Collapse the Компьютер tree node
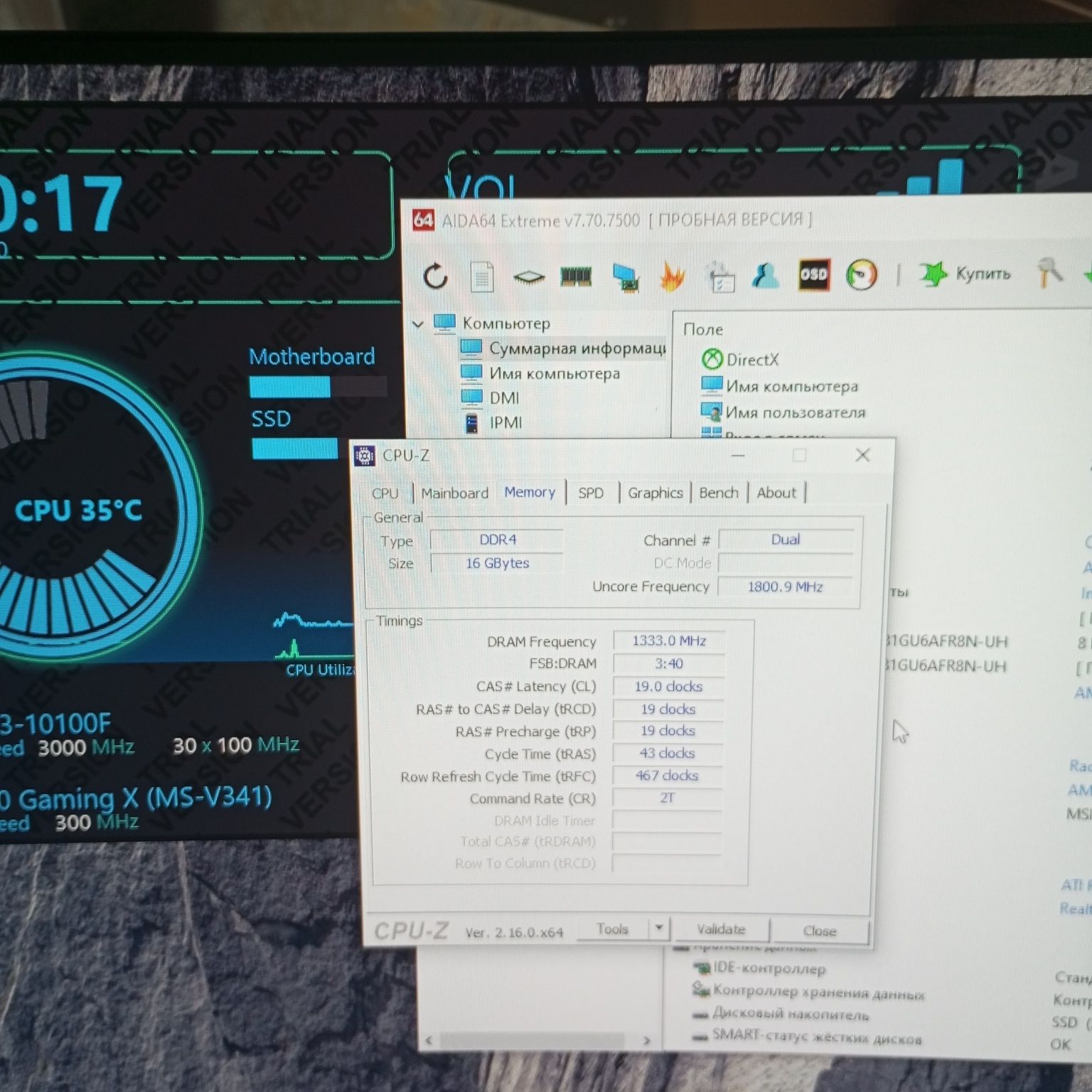Image resolution: width=1092 pixels, height=1092 pixels. (x=418, y=324)
